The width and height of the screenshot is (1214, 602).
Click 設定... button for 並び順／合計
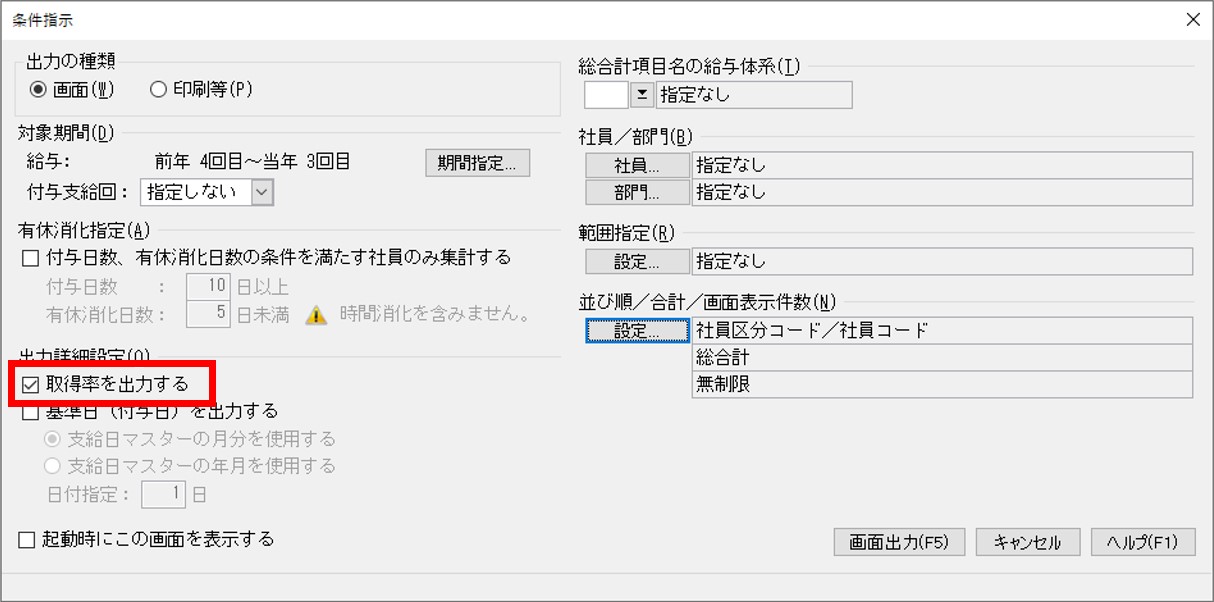pos(638,330)
